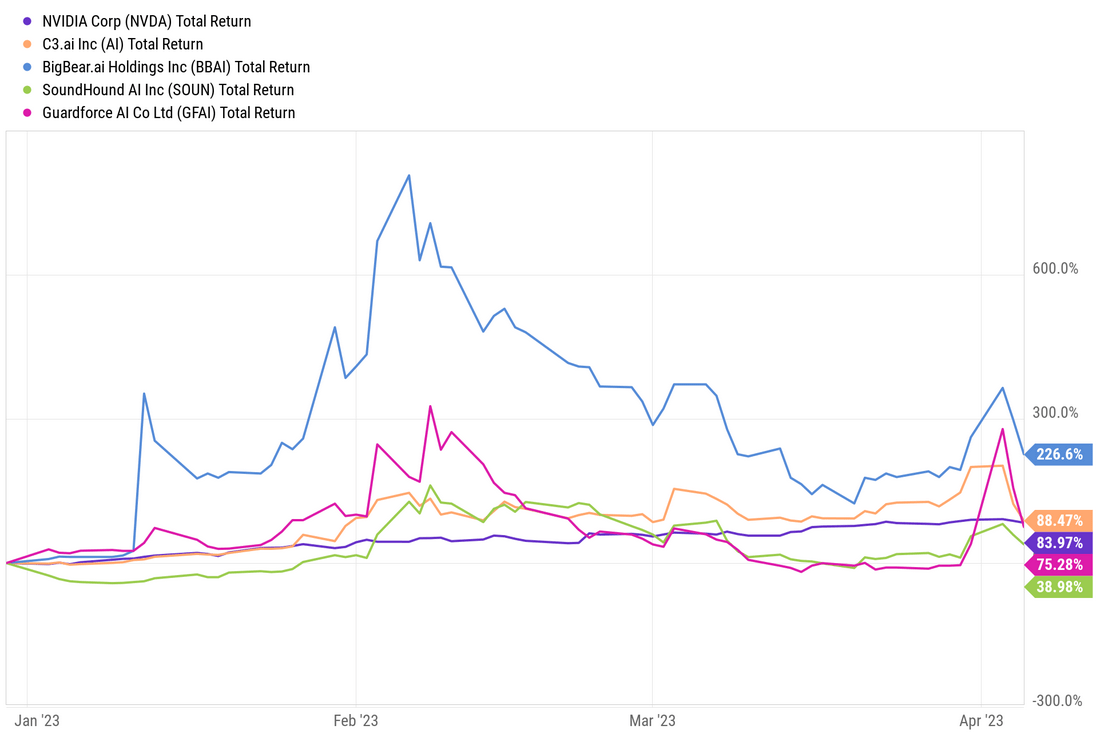
Task: Click the blue 226.6% value tag
Action: tap(1059, 454)
